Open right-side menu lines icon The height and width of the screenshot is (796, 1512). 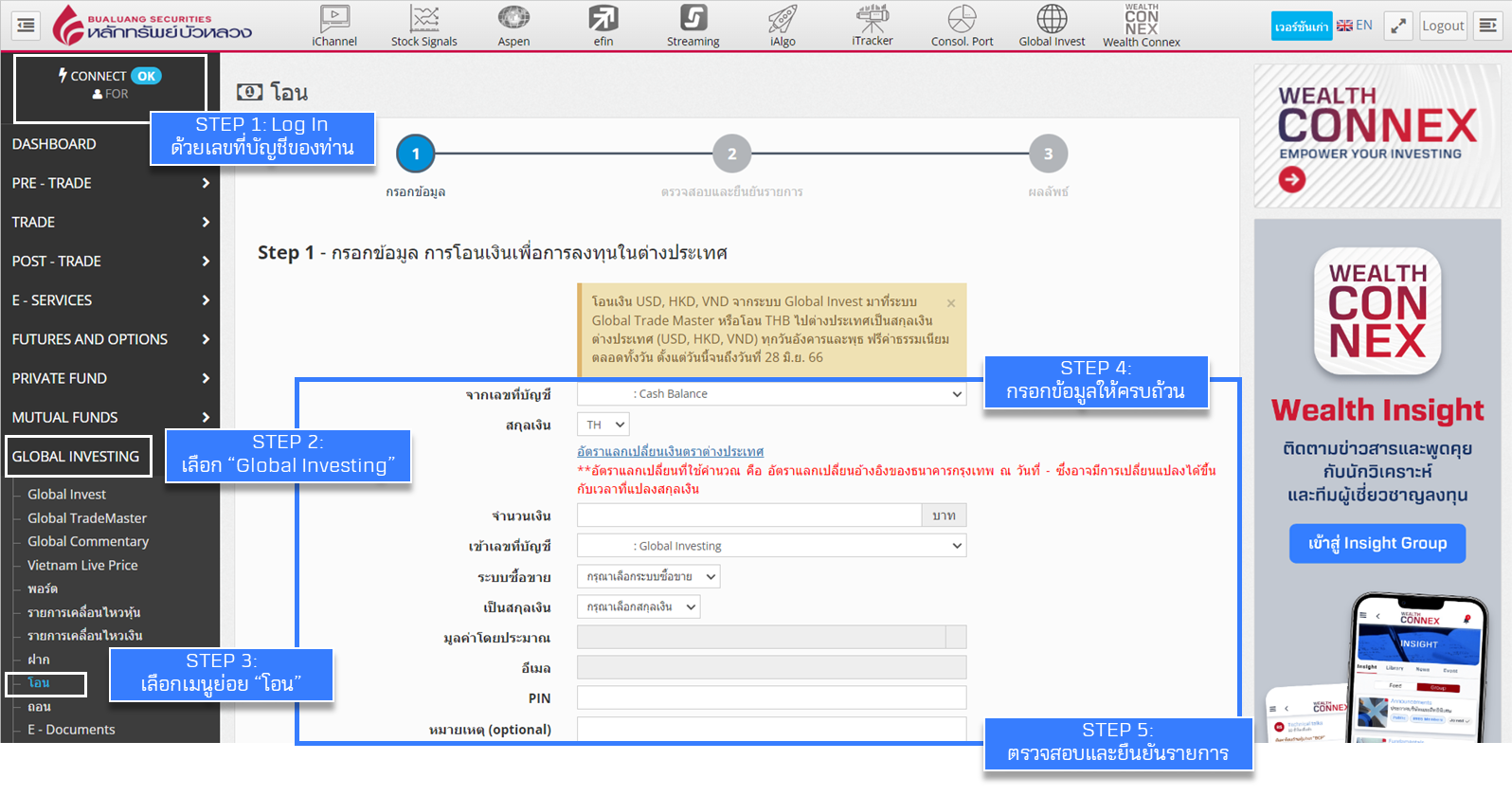(1488, 26)
